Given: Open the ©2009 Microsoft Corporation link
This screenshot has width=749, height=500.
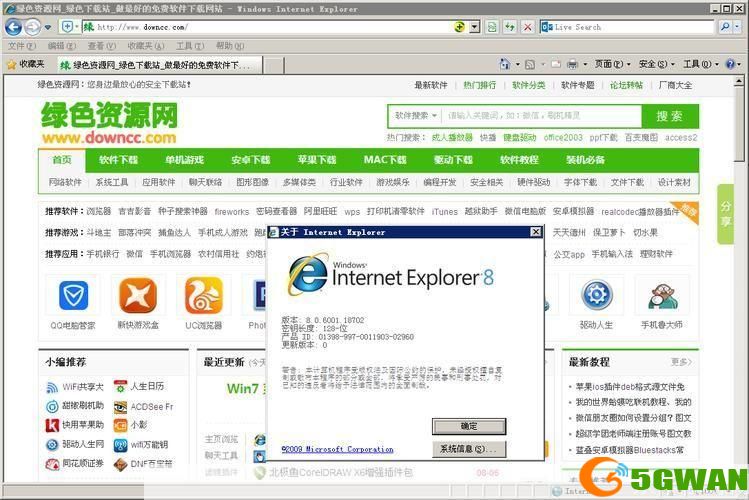Looking at the screenshot, I should 337,449.
